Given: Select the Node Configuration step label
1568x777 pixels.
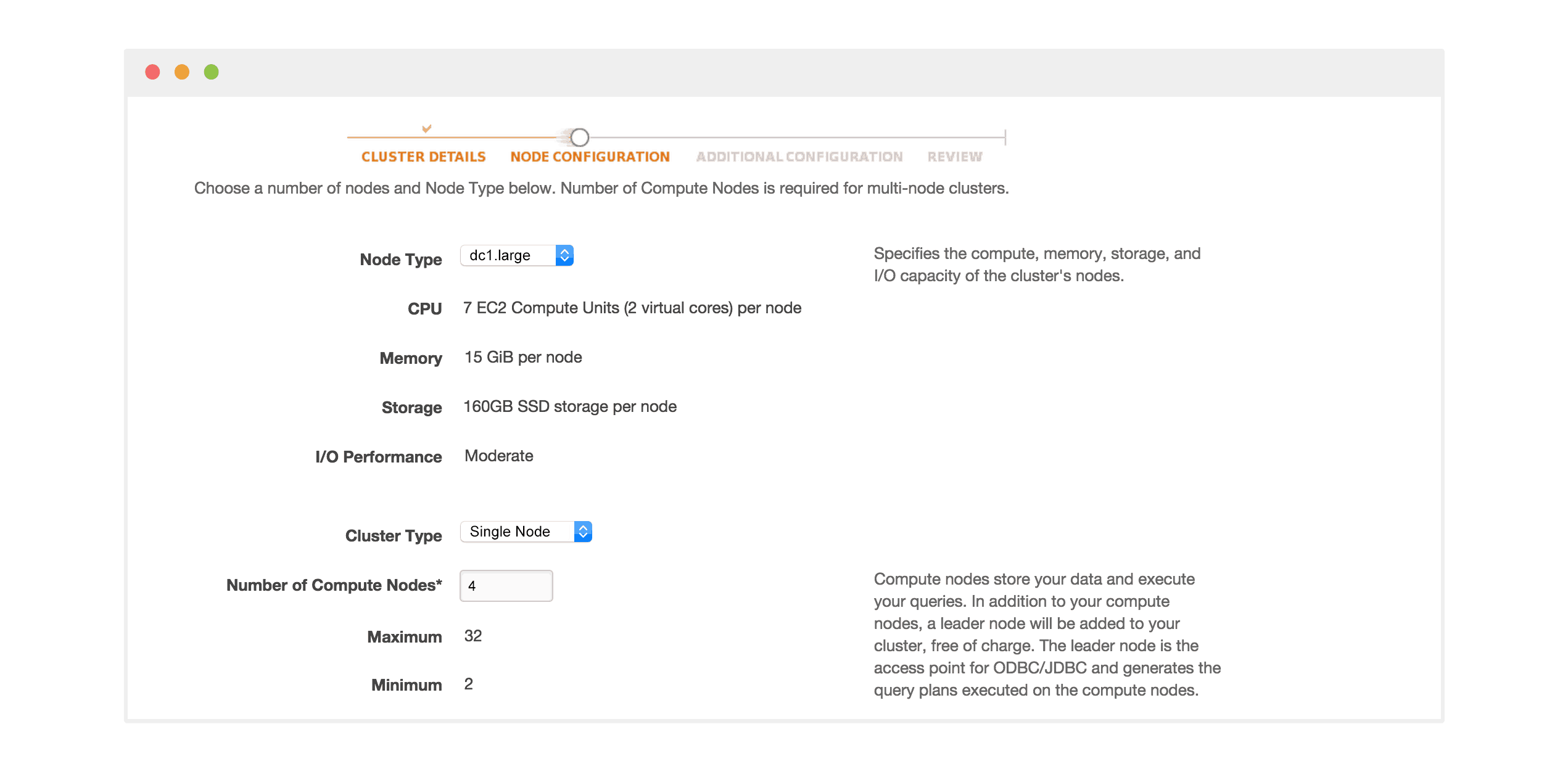Looking at the screenshot, I should click(x=590, y=157).
